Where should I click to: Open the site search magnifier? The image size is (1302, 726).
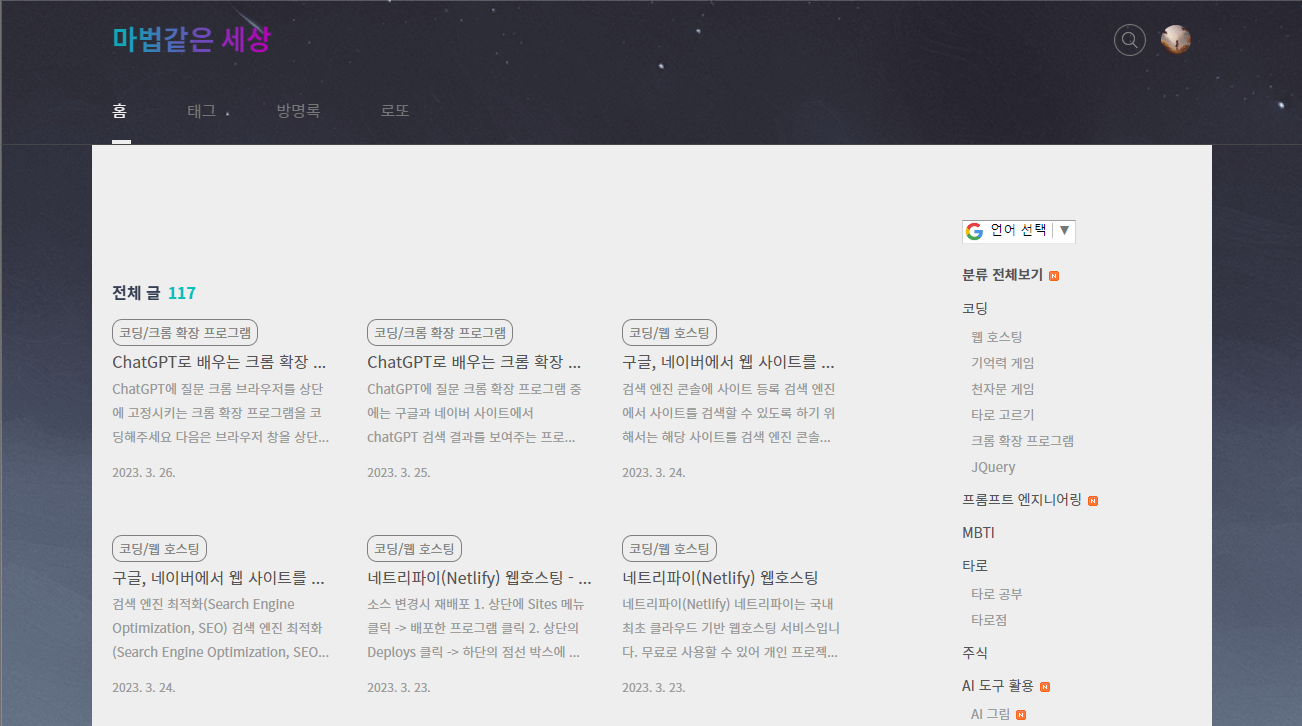coord(1129,39)
